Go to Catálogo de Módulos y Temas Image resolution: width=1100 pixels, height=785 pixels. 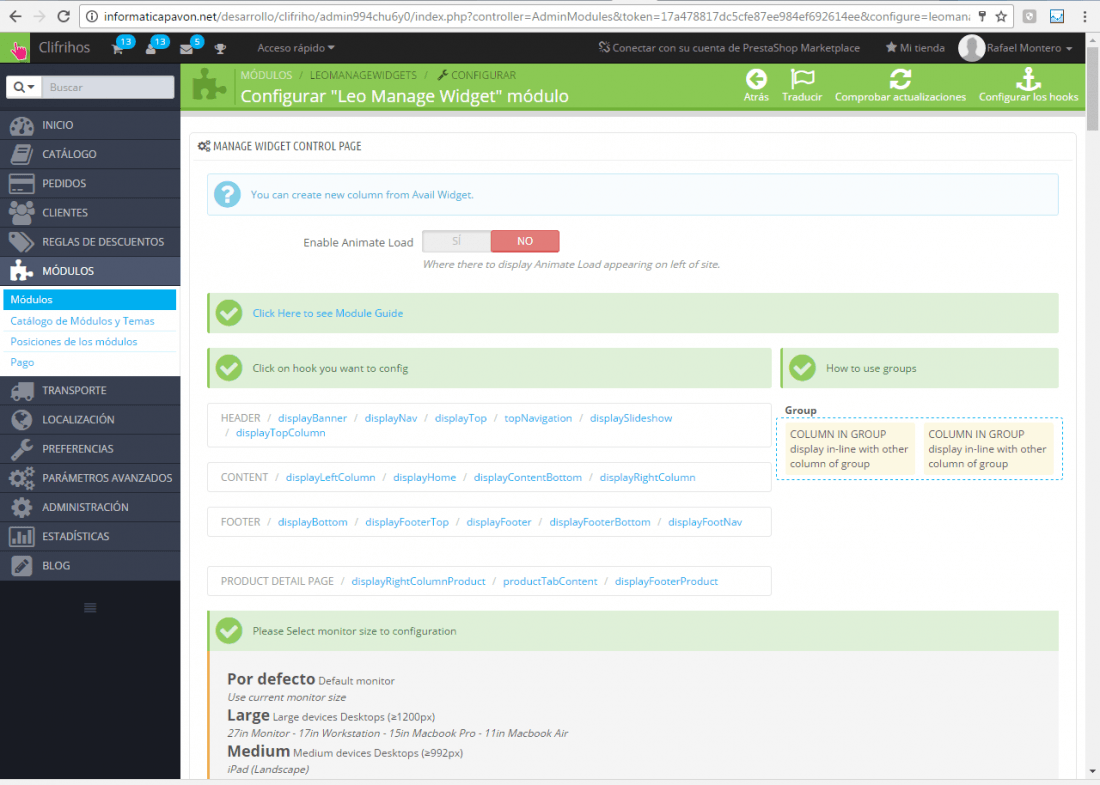pos(82,321)
